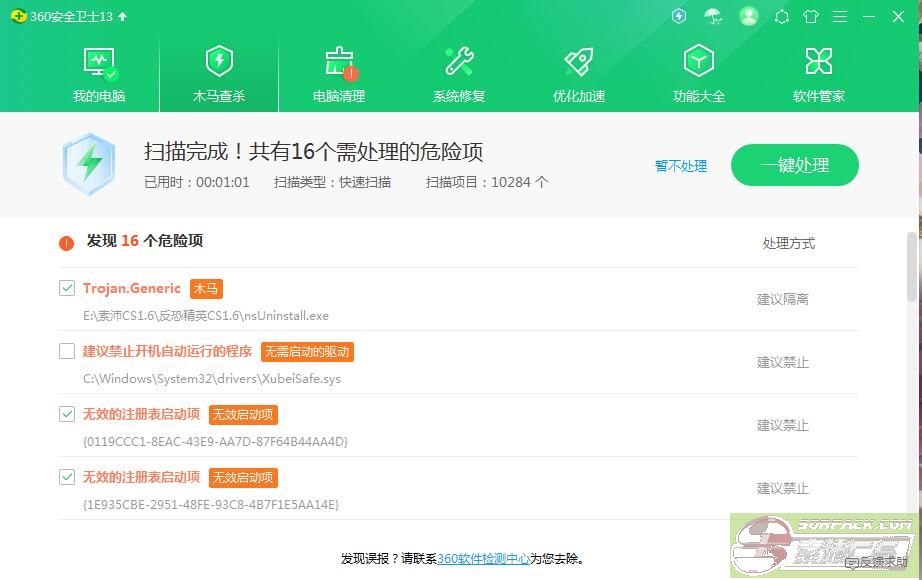Switch to the 我的电脑 tab
The width and height of the screenshot is (922, 580).
(x=99, y=75)
